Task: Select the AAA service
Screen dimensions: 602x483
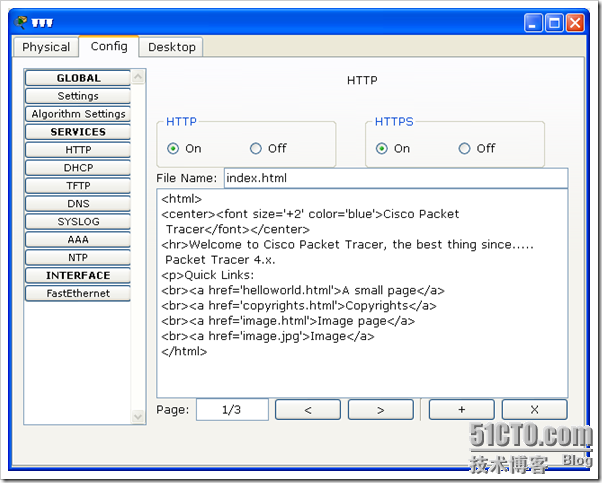Action: (78, 240)
